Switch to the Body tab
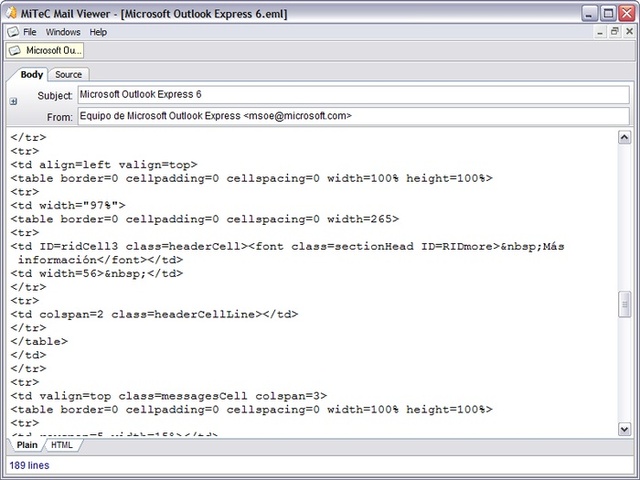The image size is (640, 480). 31,74
